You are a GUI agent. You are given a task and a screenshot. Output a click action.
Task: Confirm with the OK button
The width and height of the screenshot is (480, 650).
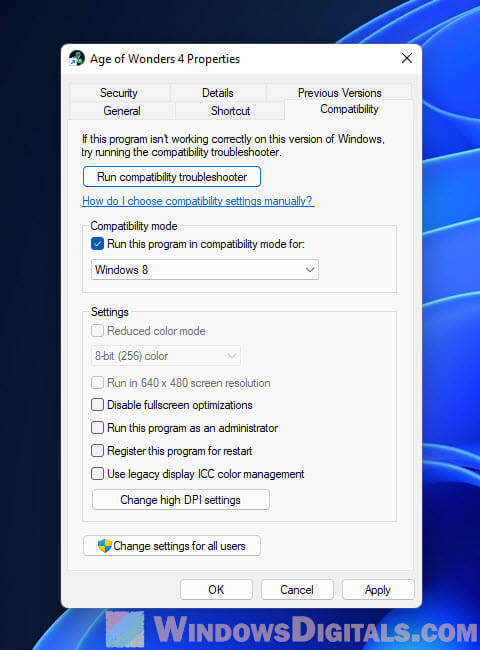click(x=216, y=589)
